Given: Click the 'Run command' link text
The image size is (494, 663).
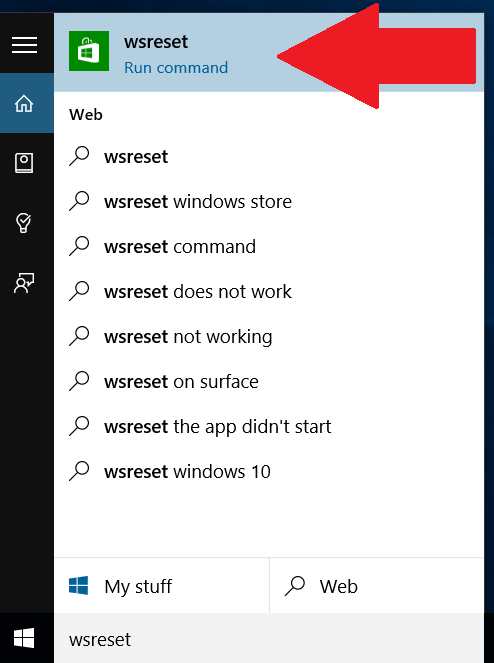Looking at the screenshot, I should tap(176, 68).
